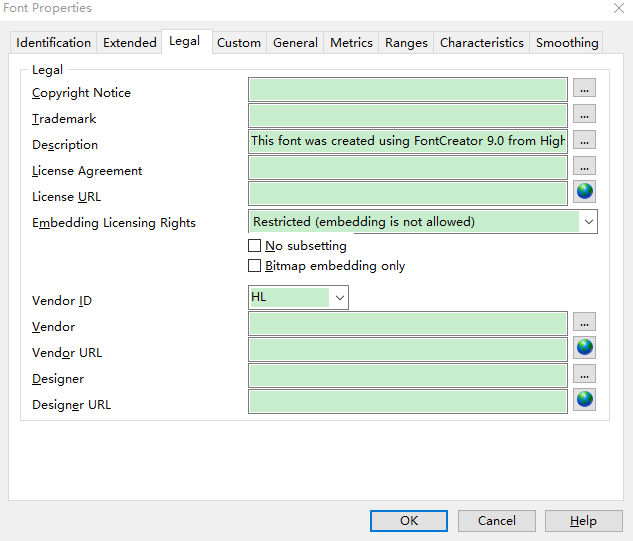Open the Copyright Notice editor with ellipsis button
Image resolution: width=633 pixels, height=541 pixels.
click(x=584, y=88)
